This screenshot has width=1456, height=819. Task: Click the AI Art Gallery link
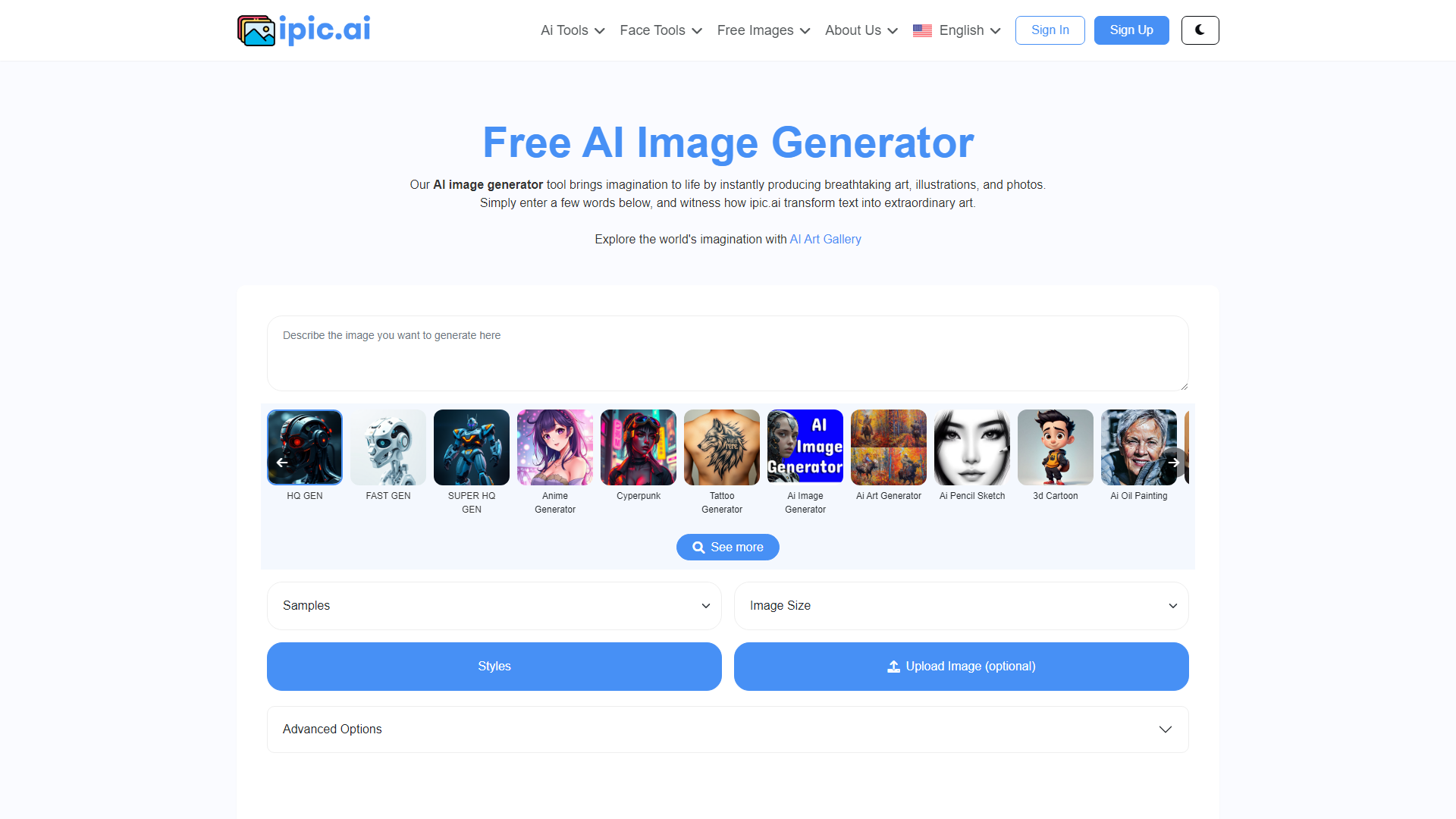click(x=825, y=239)
